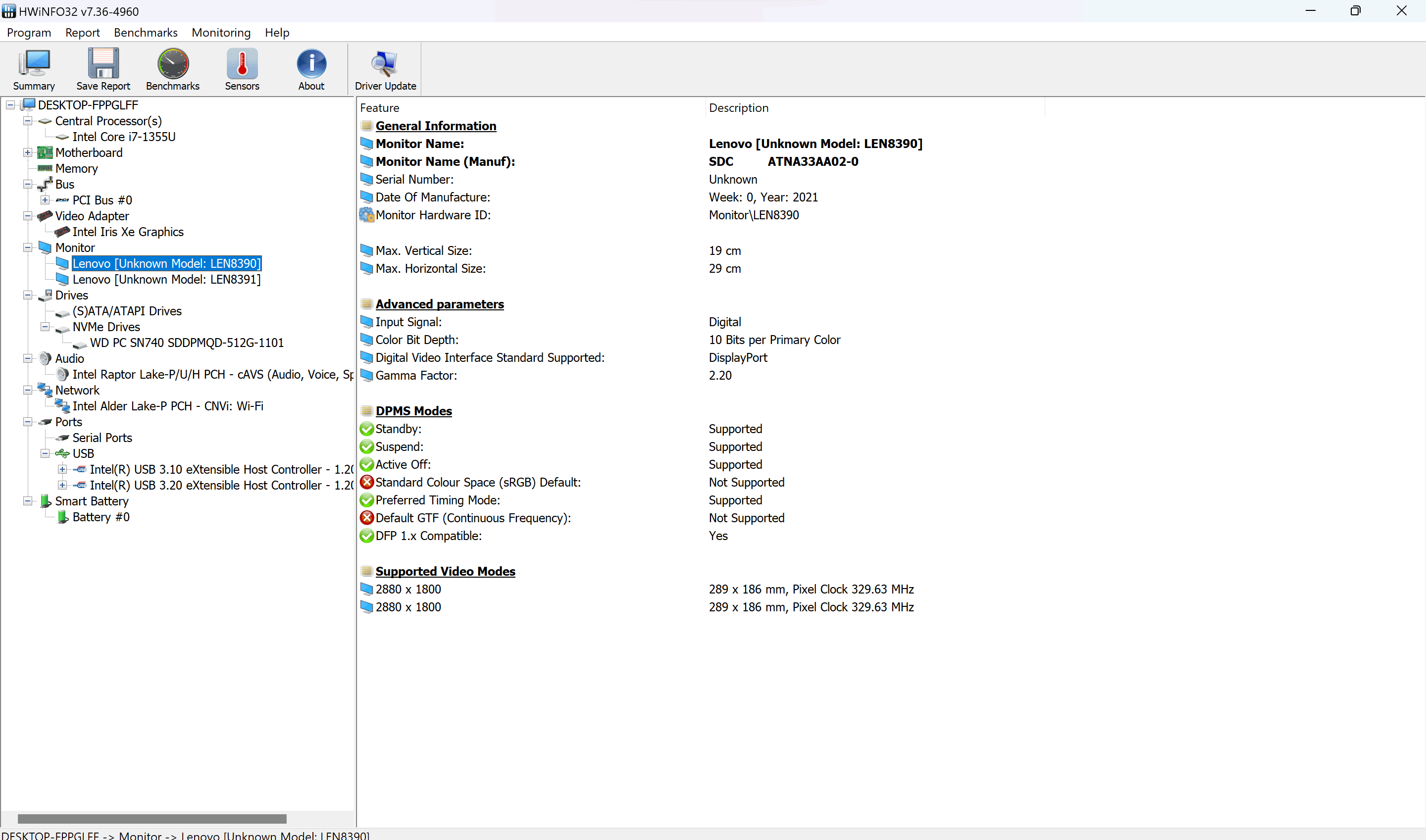
Task: Click the Save Report floppy icon
Action: (103, 63)
